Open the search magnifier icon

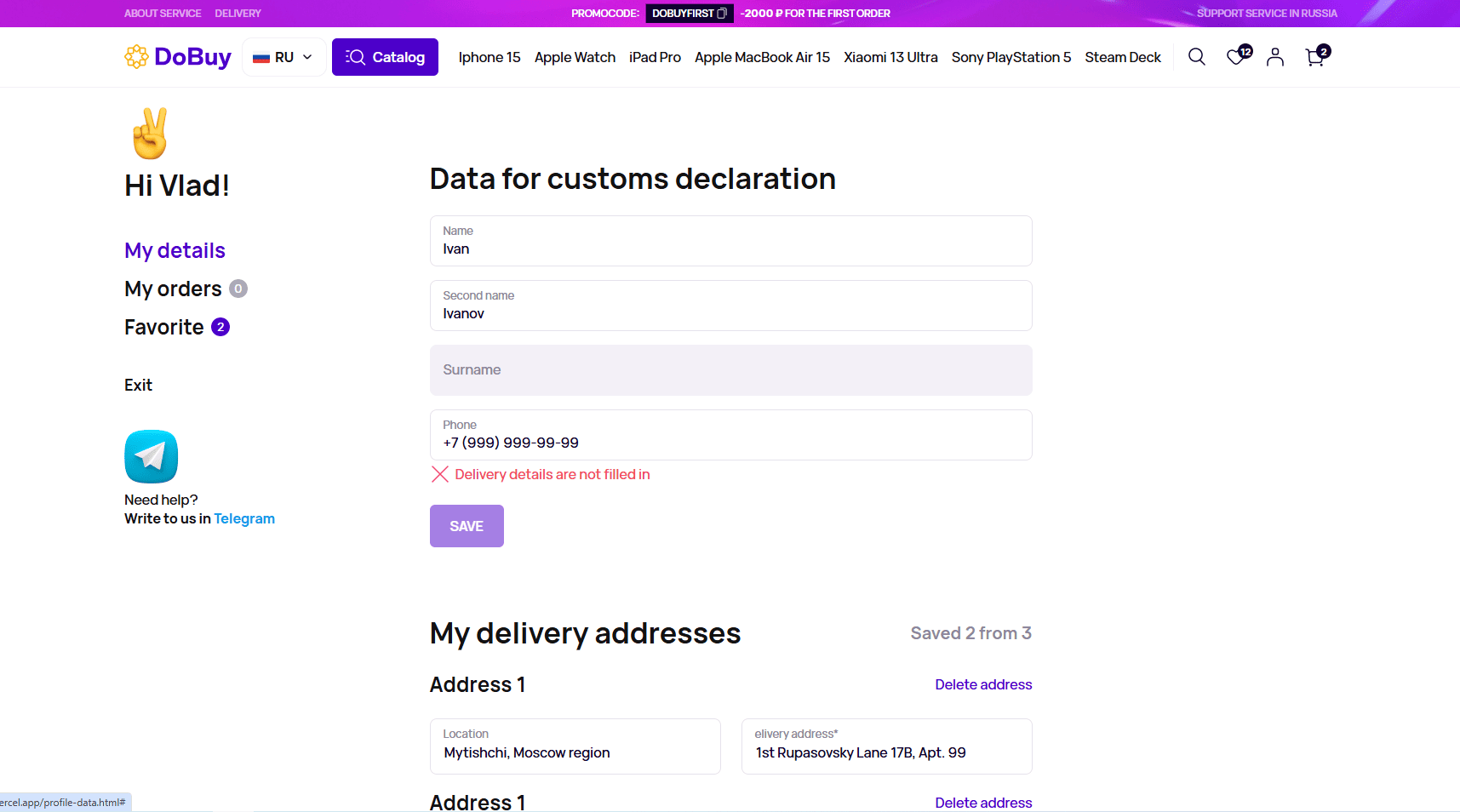point(1196,57)
